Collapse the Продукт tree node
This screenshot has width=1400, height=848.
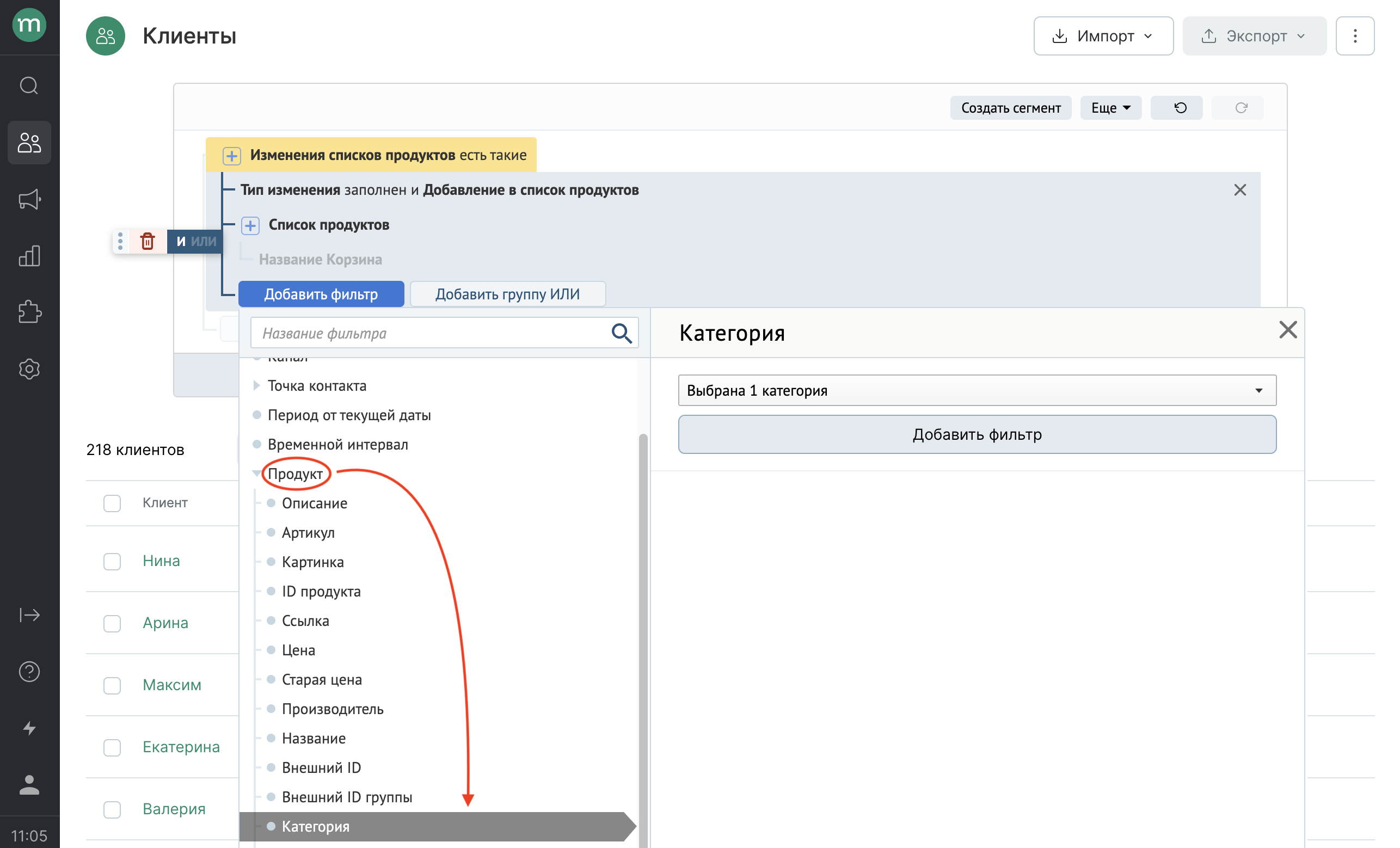(x=256, y=473)
